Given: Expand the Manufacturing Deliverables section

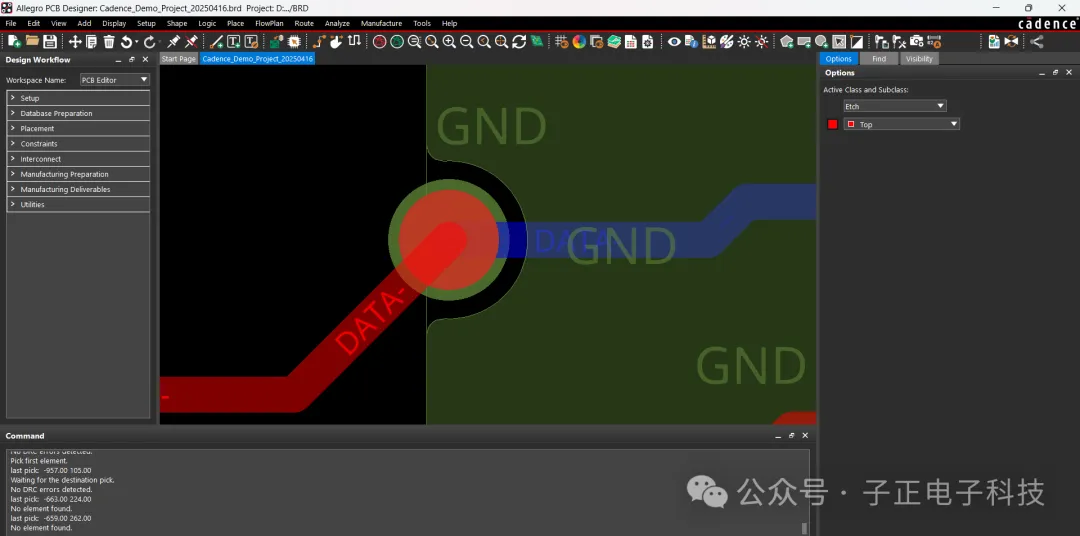Looking at the screenshot, I should click(78, 189).
